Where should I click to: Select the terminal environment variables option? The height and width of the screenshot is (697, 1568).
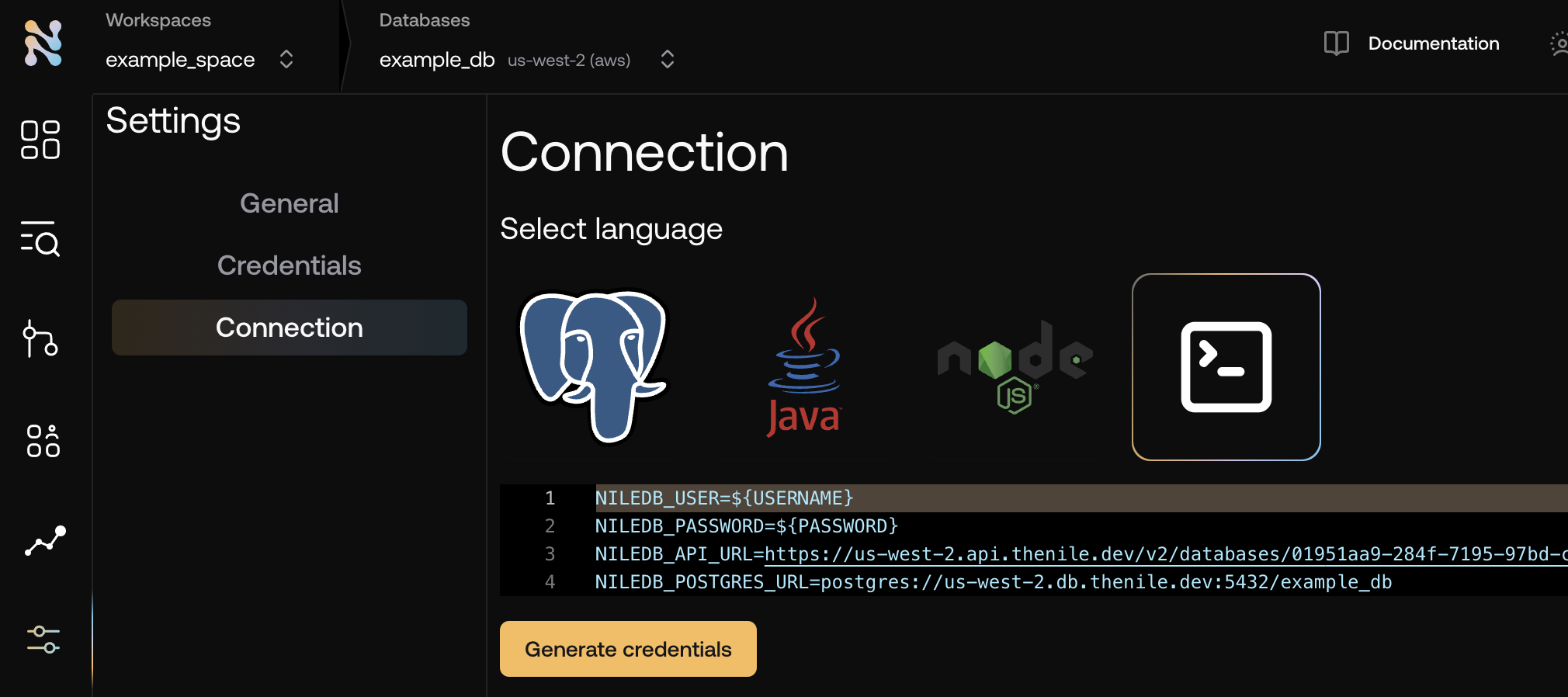coord(1226,367)
